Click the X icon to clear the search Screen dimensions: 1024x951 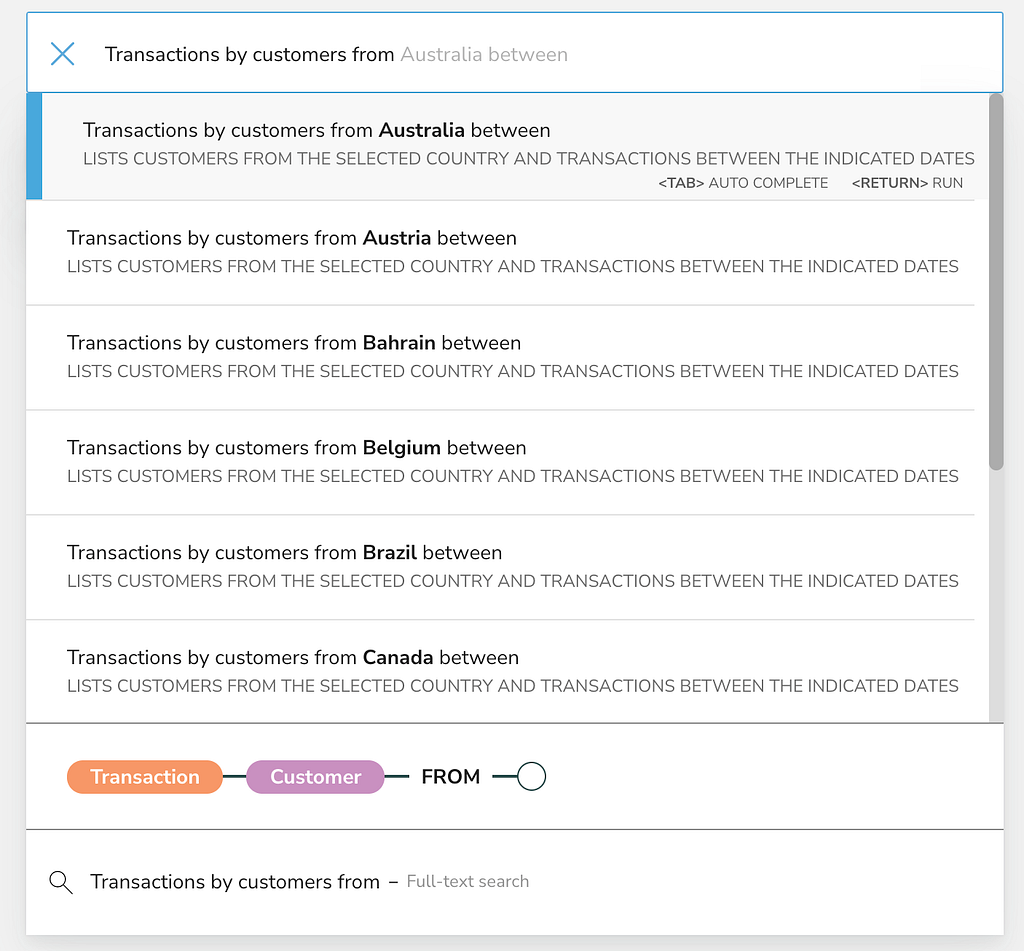(62, 54)
